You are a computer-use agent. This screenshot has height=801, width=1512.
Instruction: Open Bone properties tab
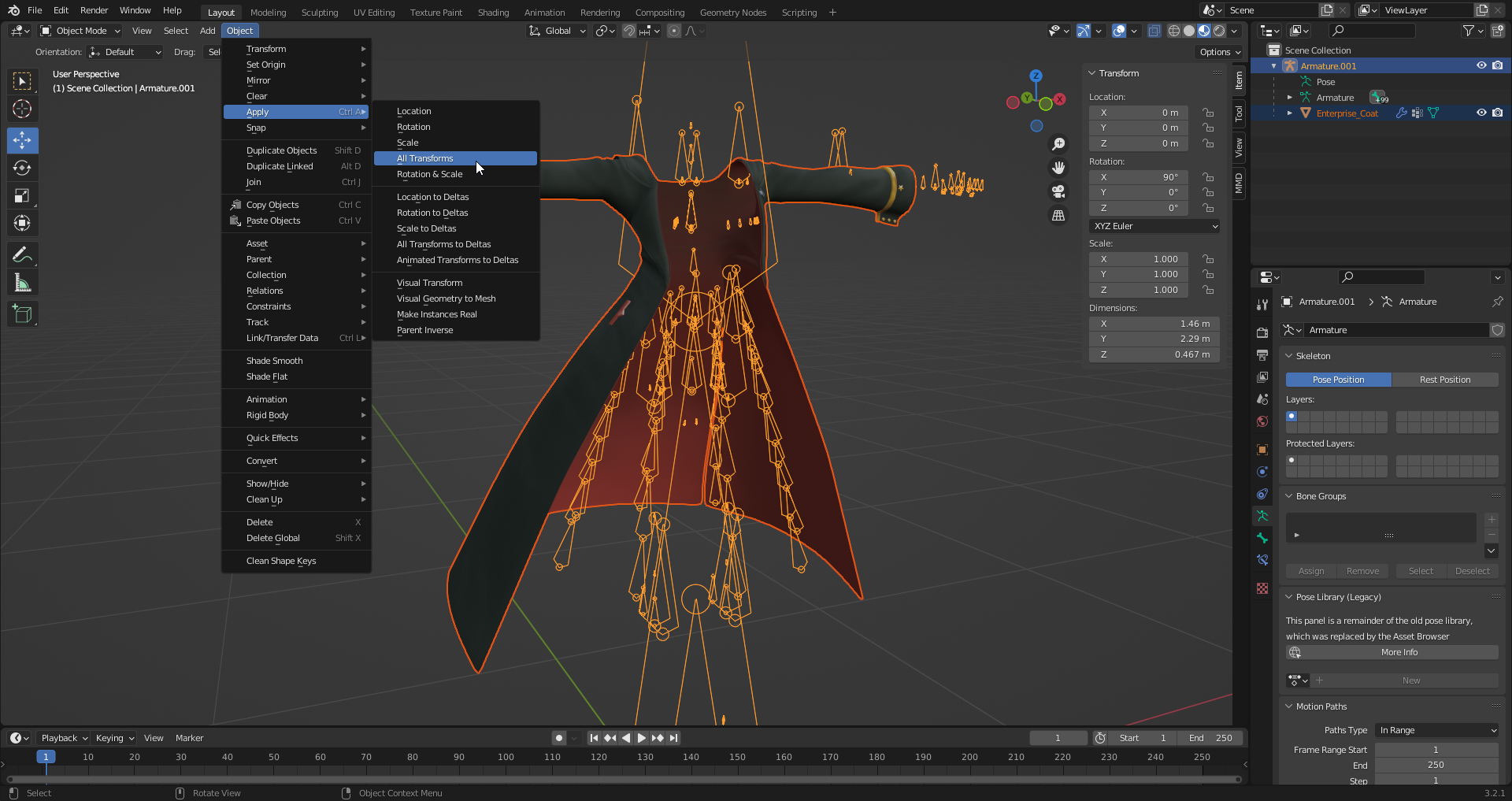(x=1262, y=538)
